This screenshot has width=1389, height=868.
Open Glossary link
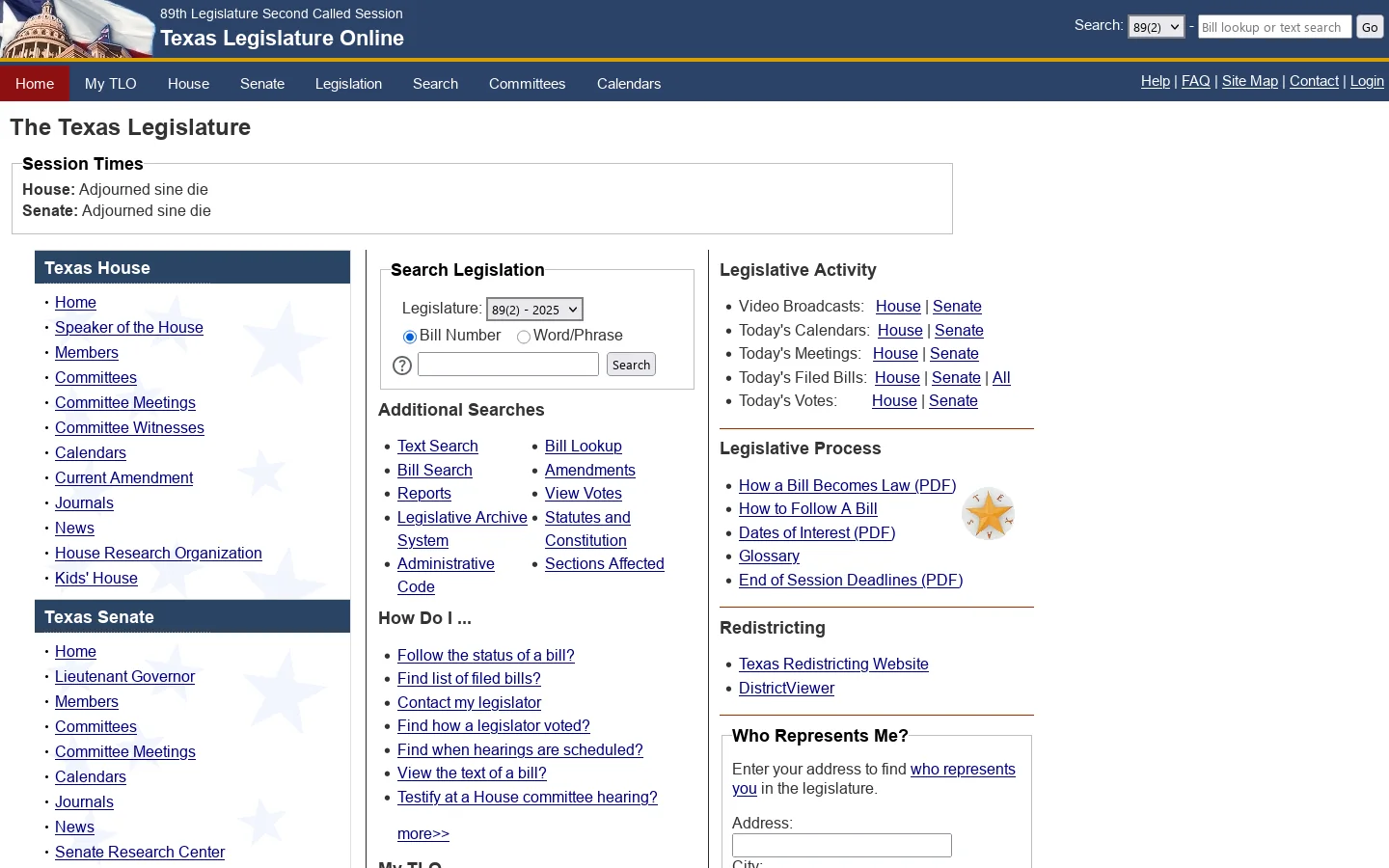coord(769,556)
